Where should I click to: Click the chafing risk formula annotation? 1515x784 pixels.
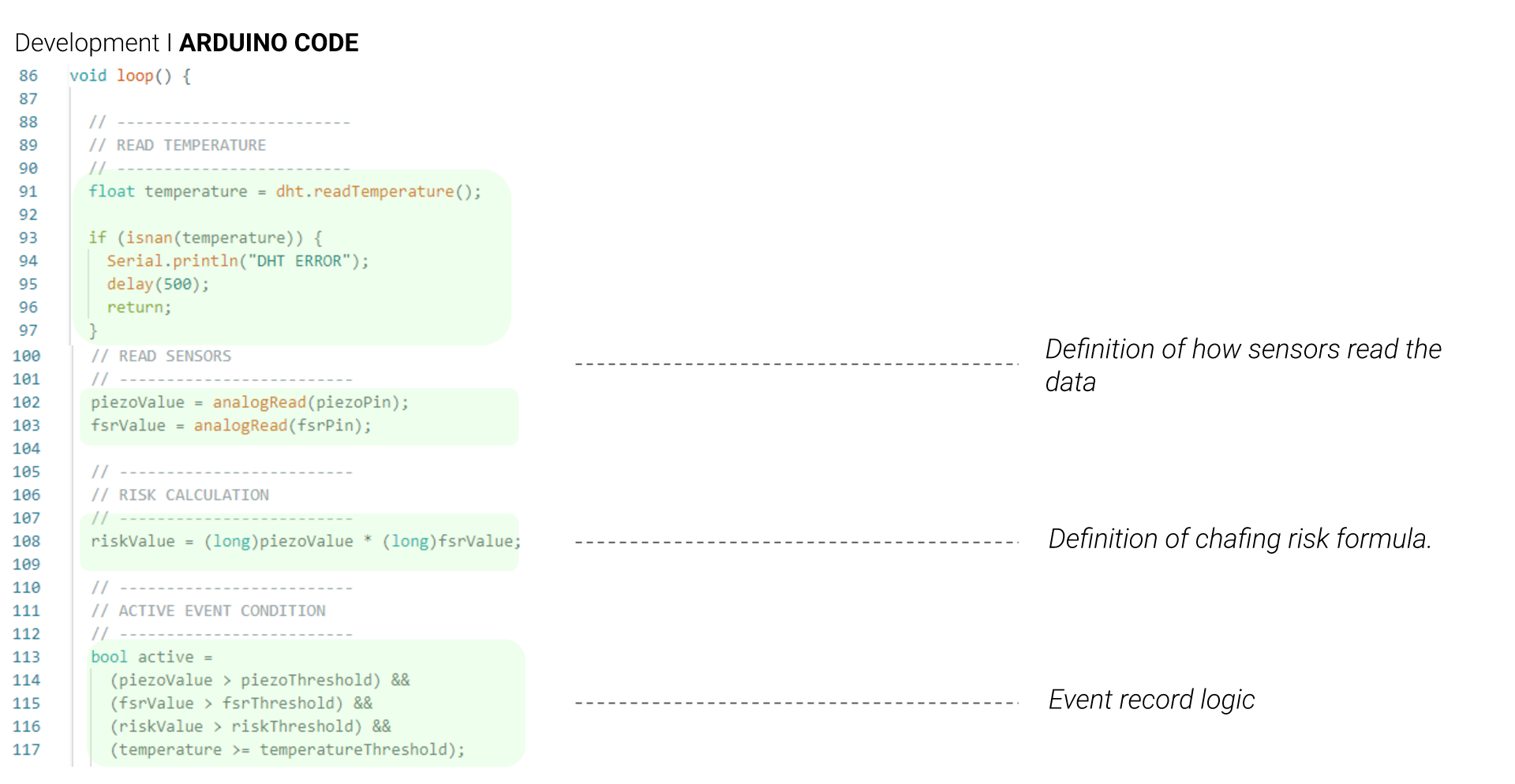[x=1240, y=539]
